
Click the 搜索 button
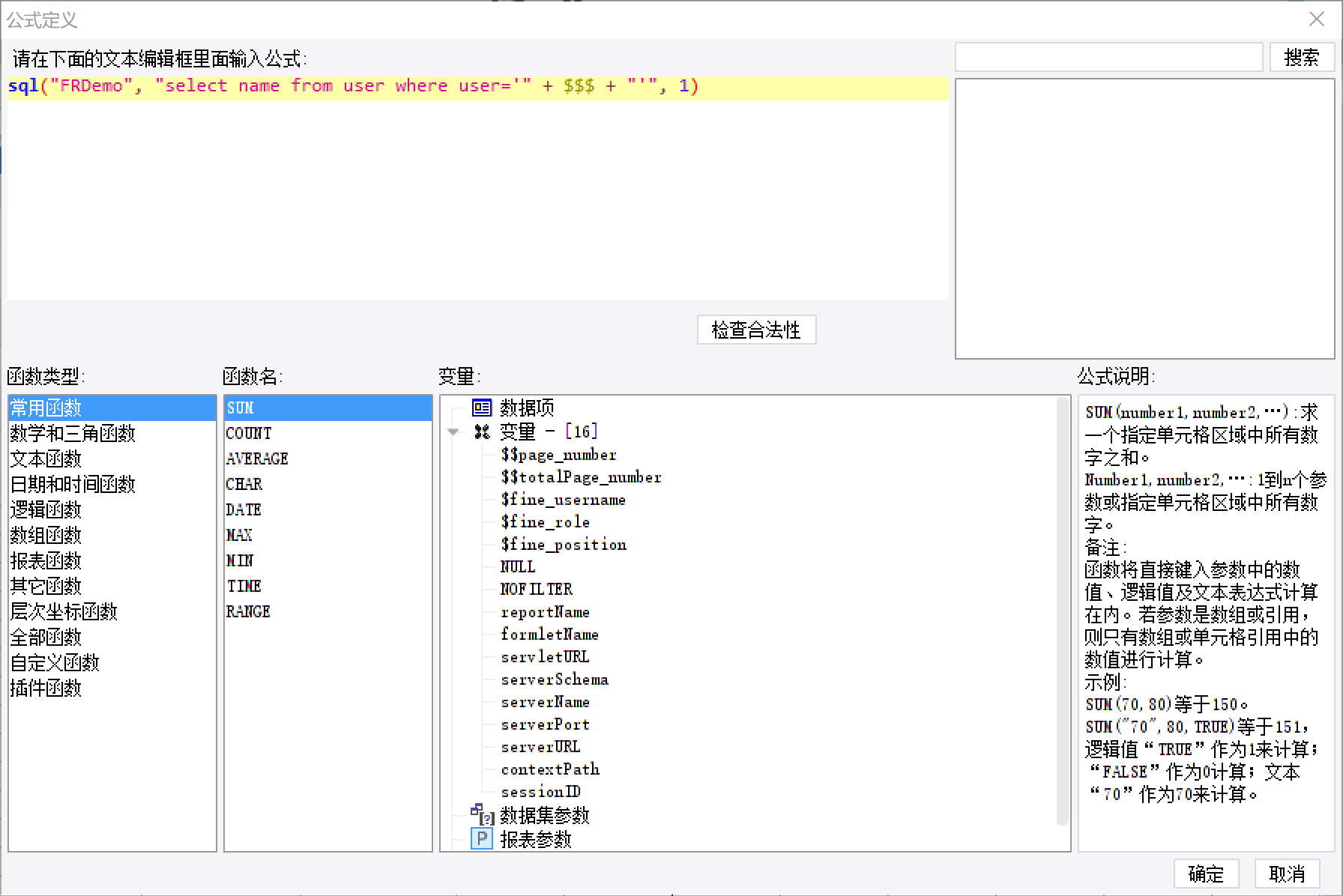1302,58
